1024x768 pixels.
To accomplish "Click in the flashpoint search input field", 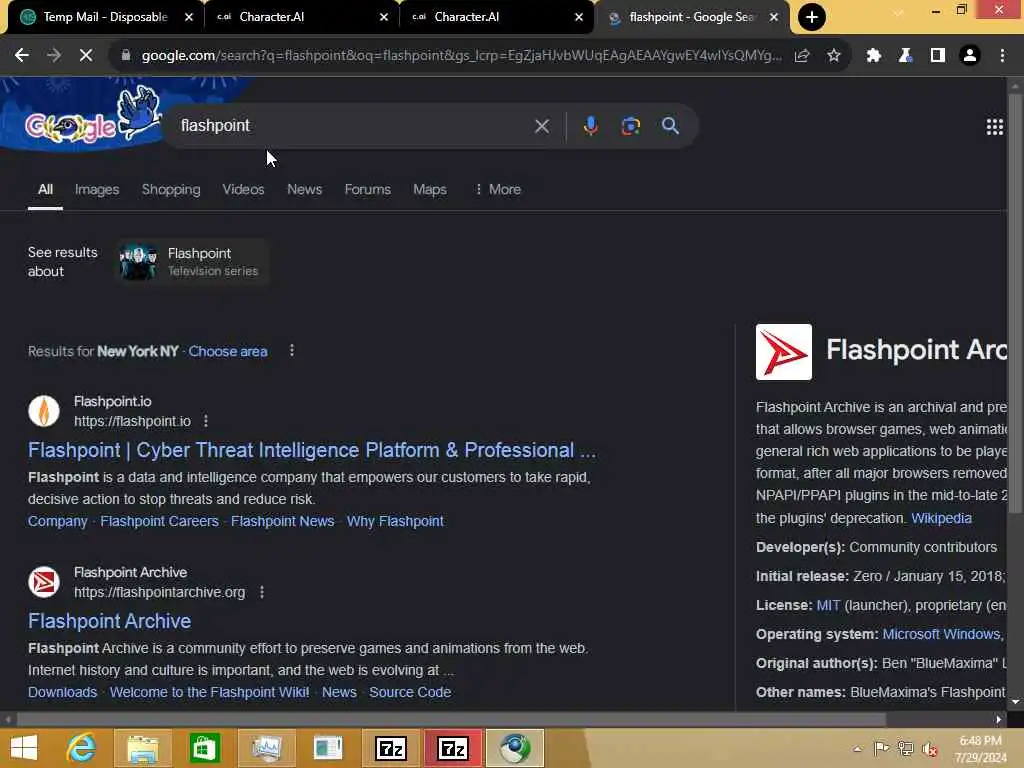I will click(x=353, y=126).
